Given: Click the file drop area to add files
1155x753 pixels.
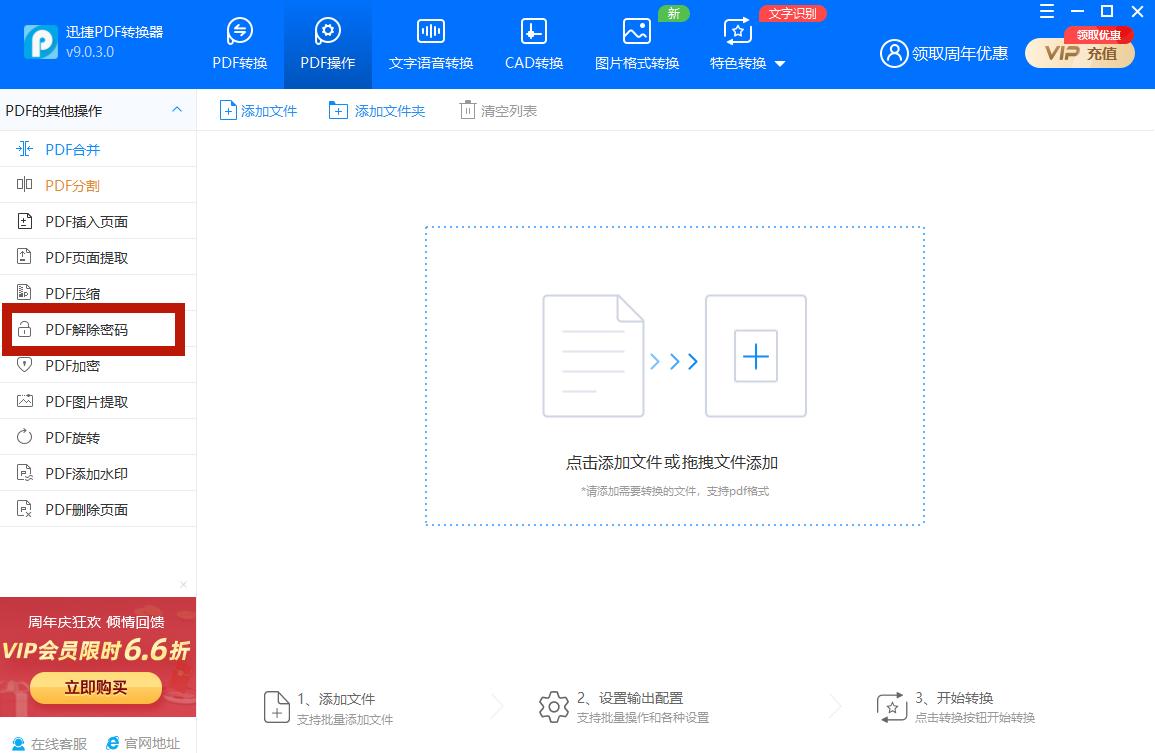Looking at the screenshot, I should [x=675, y=375].
